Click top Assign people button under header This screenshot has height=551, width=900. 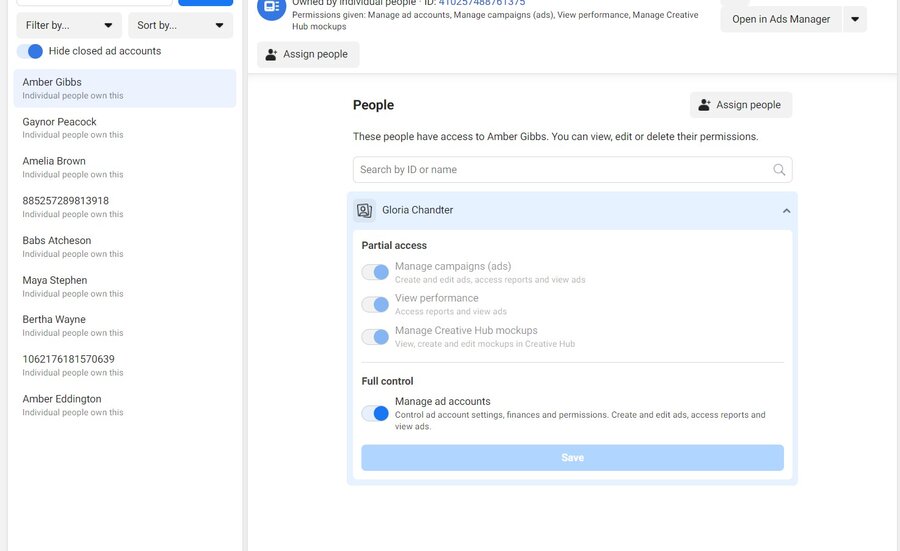pos(308,55)
